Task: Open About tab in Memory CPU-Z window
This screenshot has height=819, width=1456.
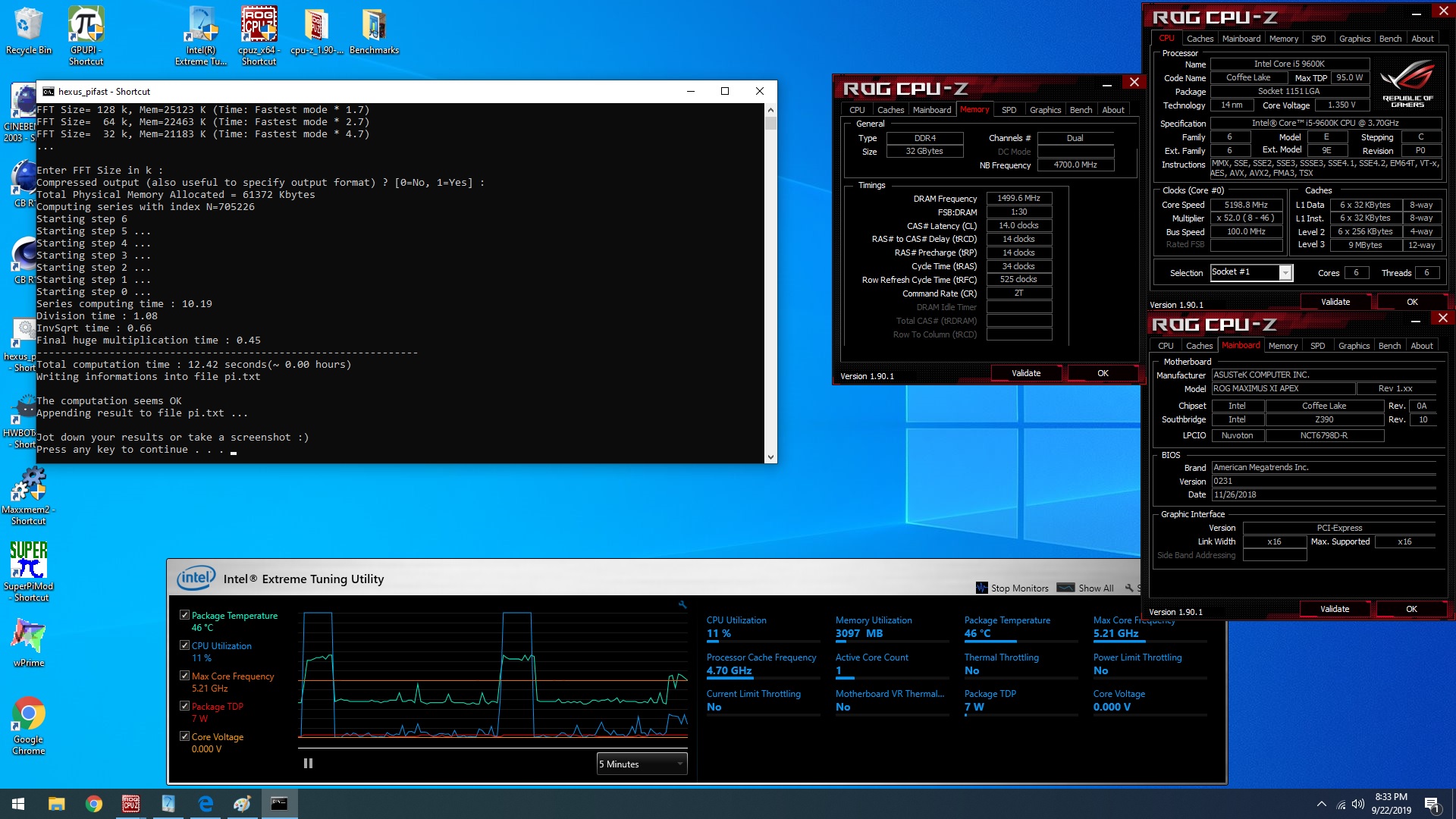Action: (1113, 110)
